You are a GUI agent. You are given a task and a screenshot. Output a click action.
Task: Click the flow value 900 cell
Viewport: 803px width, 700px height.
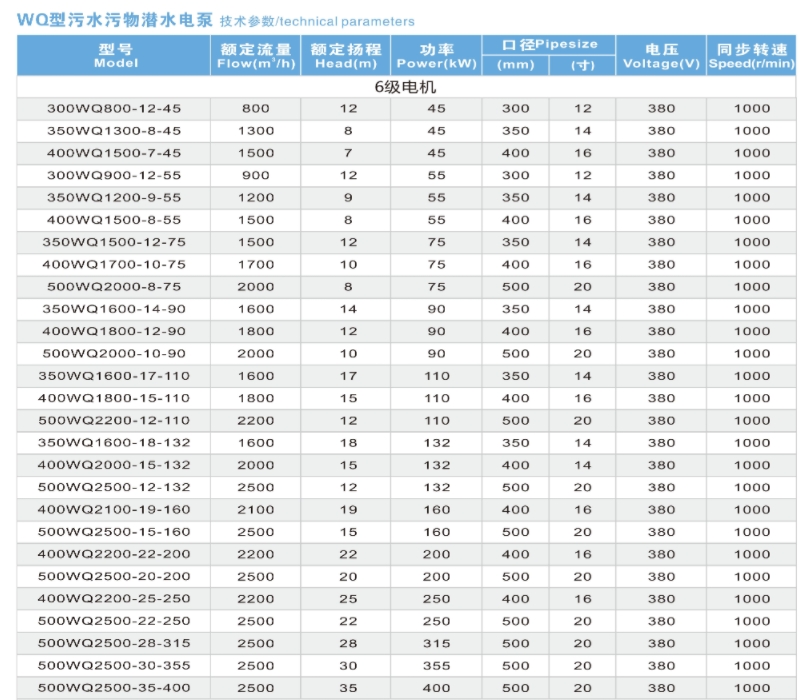point(255,175)
